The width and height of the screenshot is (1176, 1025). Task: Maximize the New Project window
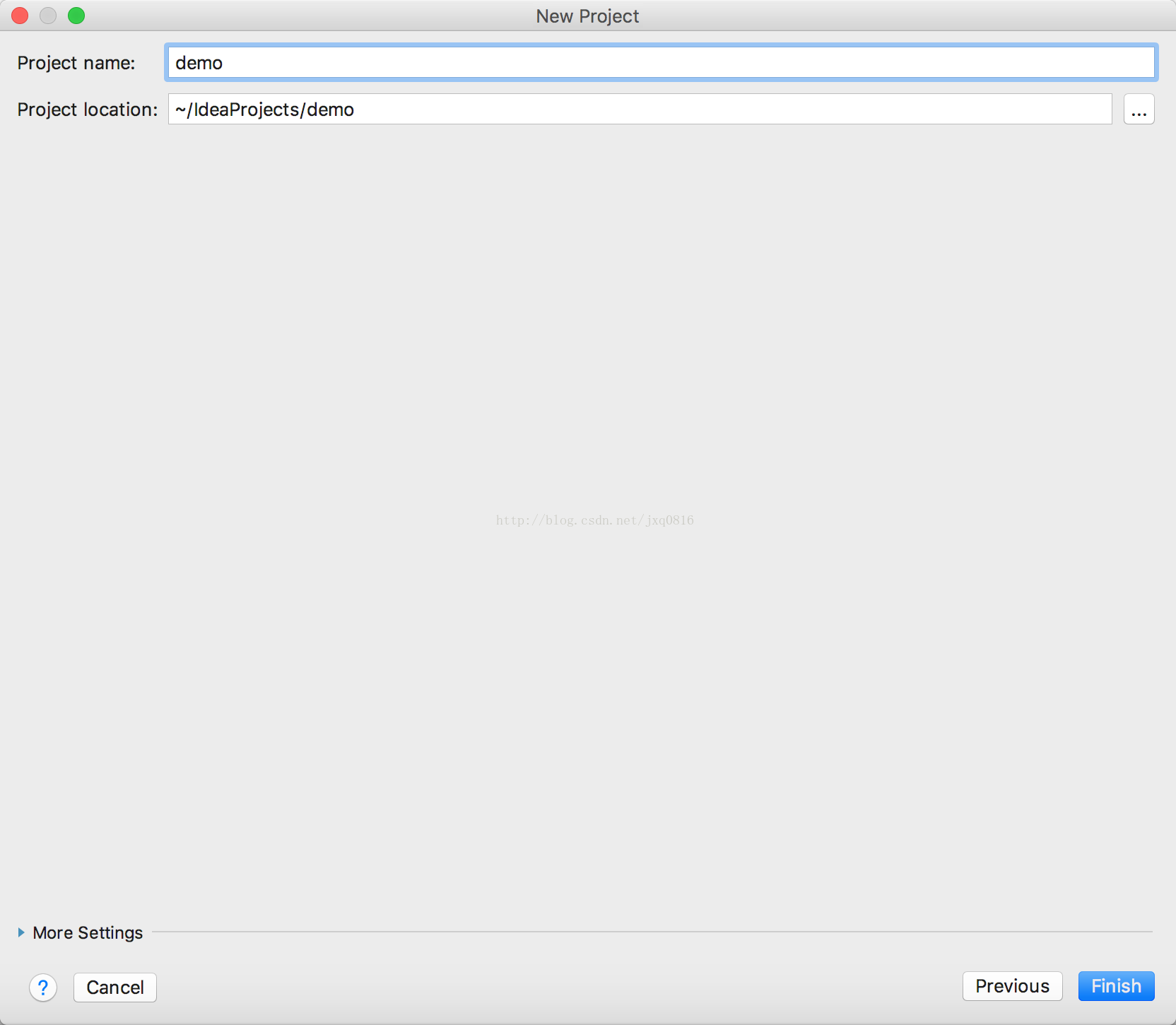(76, 16)
